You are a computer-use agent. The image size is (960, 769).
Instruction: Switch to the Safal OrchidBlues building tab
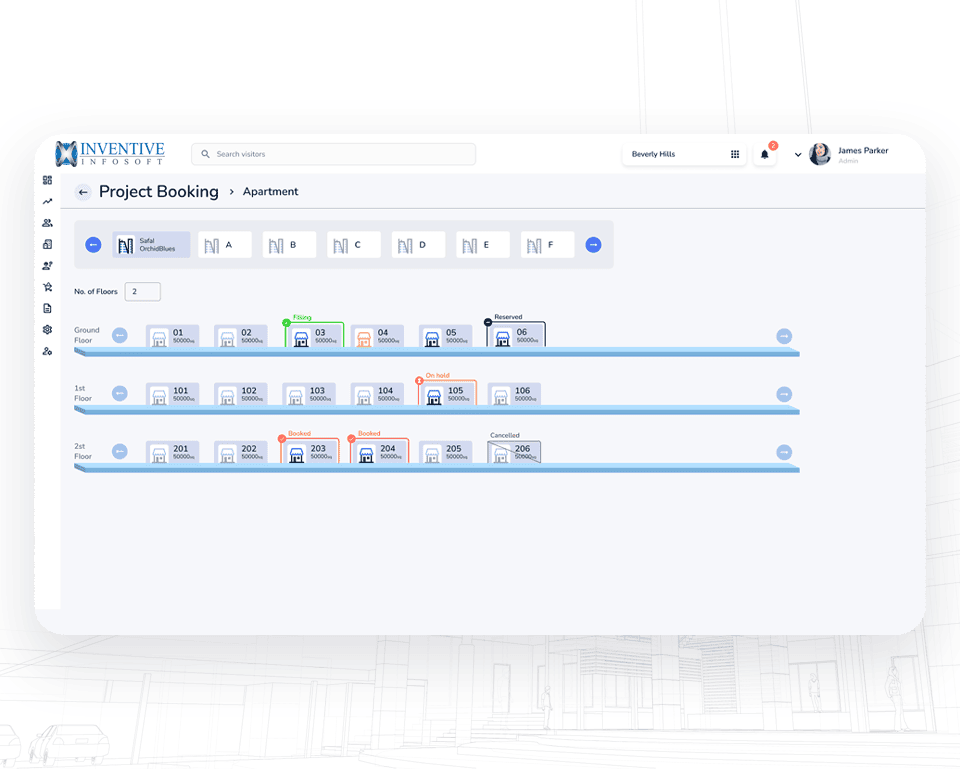point(150,244)
